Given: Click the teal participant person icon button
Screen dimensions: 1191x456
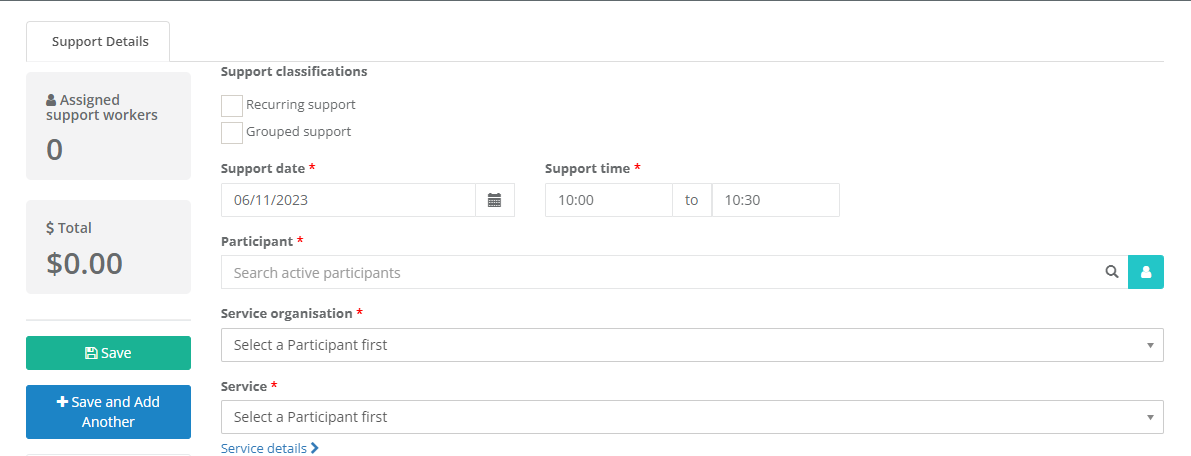Looking at the screenshot, I should tap(1146, 272).
